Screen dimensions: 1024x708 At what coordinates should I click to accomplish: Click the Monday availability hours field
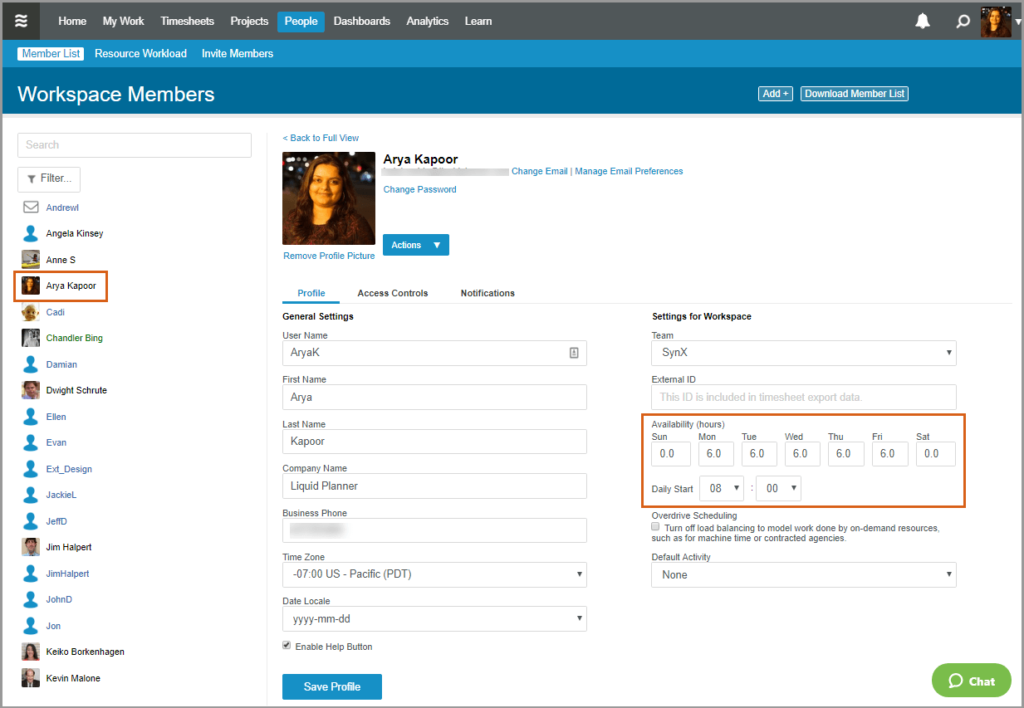(x=714, y=454)
